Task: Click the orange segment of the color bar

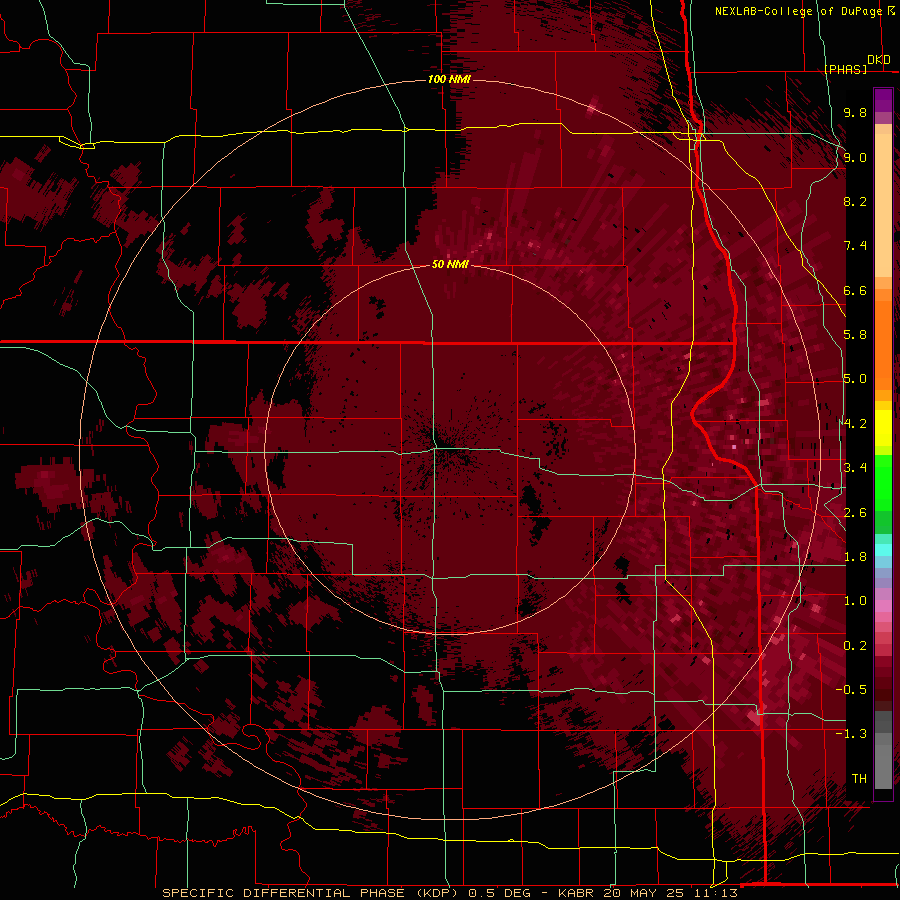Action: (x=883, y=344)
